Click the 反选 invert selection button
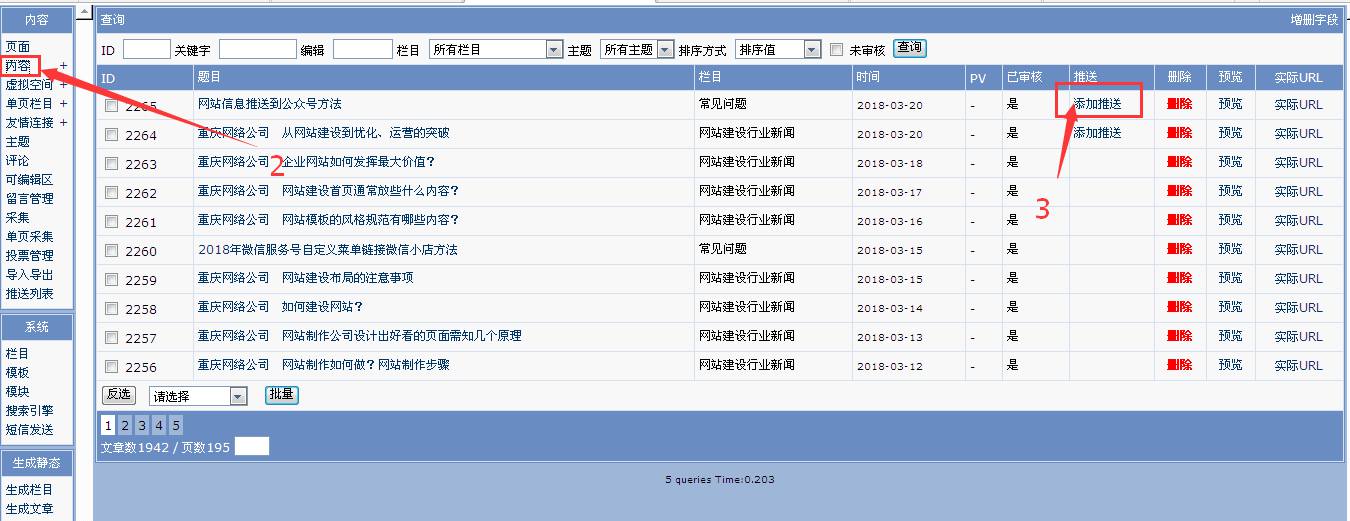 click(118, 395)
